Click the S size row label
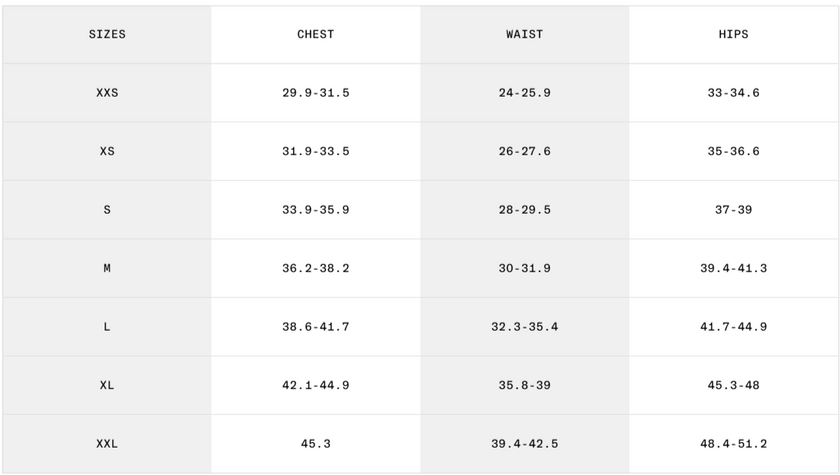Screen dimensions: 840x475 tap(107, 210)
